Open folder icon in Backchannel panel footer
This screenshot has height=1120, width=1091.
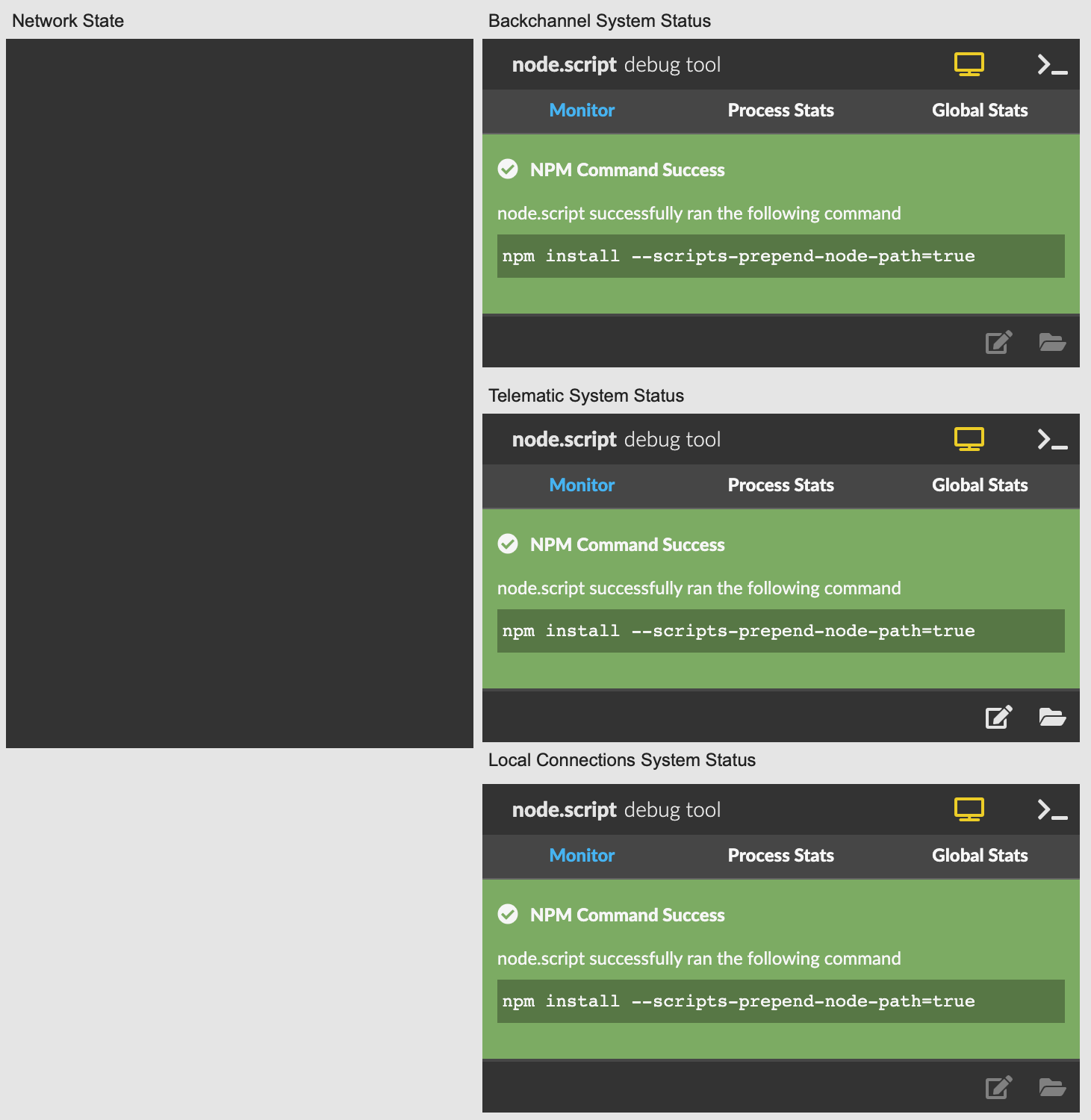pos(1052,342)
